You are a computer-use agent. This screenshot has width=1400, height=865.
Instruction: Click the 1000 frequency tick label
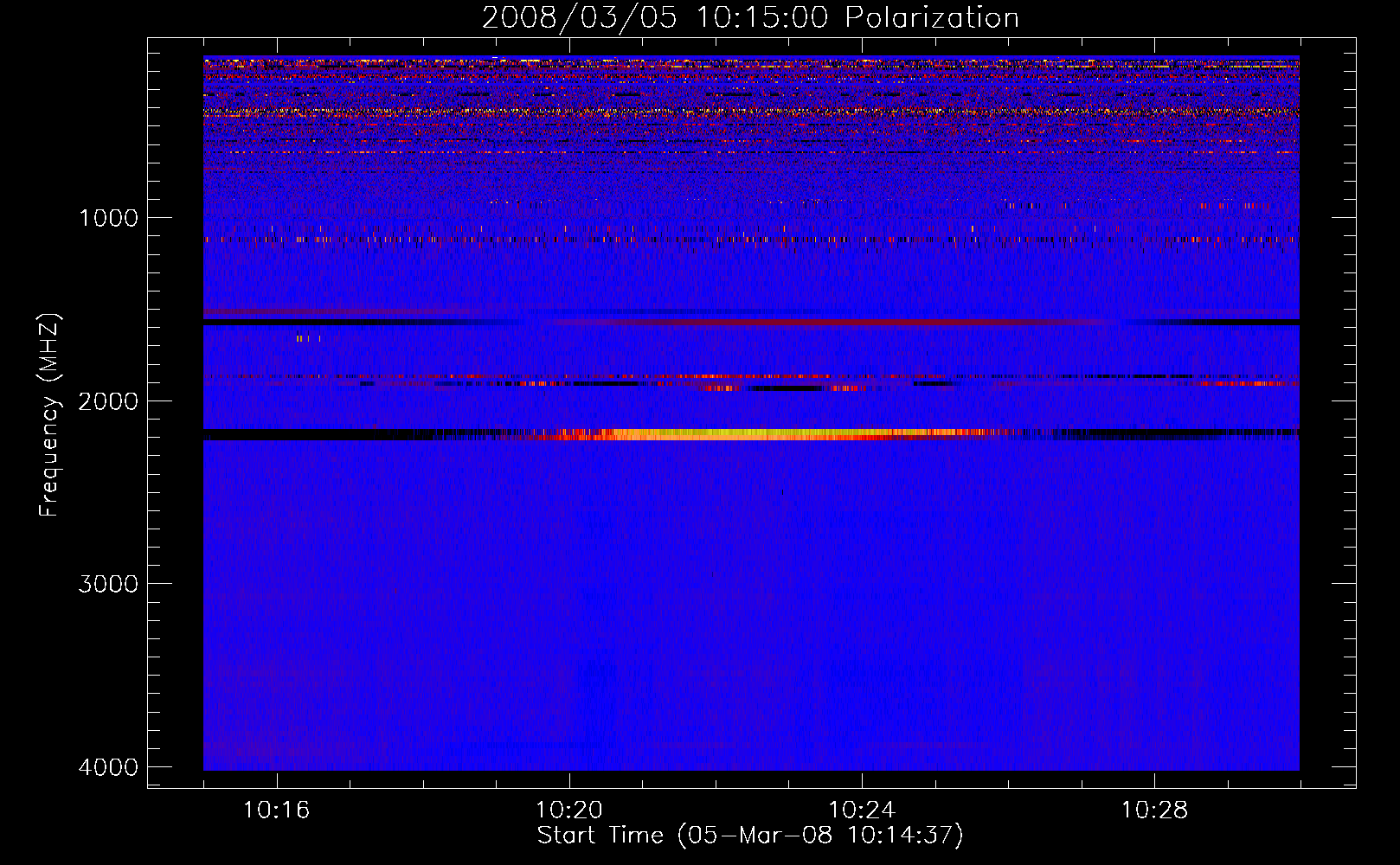point(108,218)
